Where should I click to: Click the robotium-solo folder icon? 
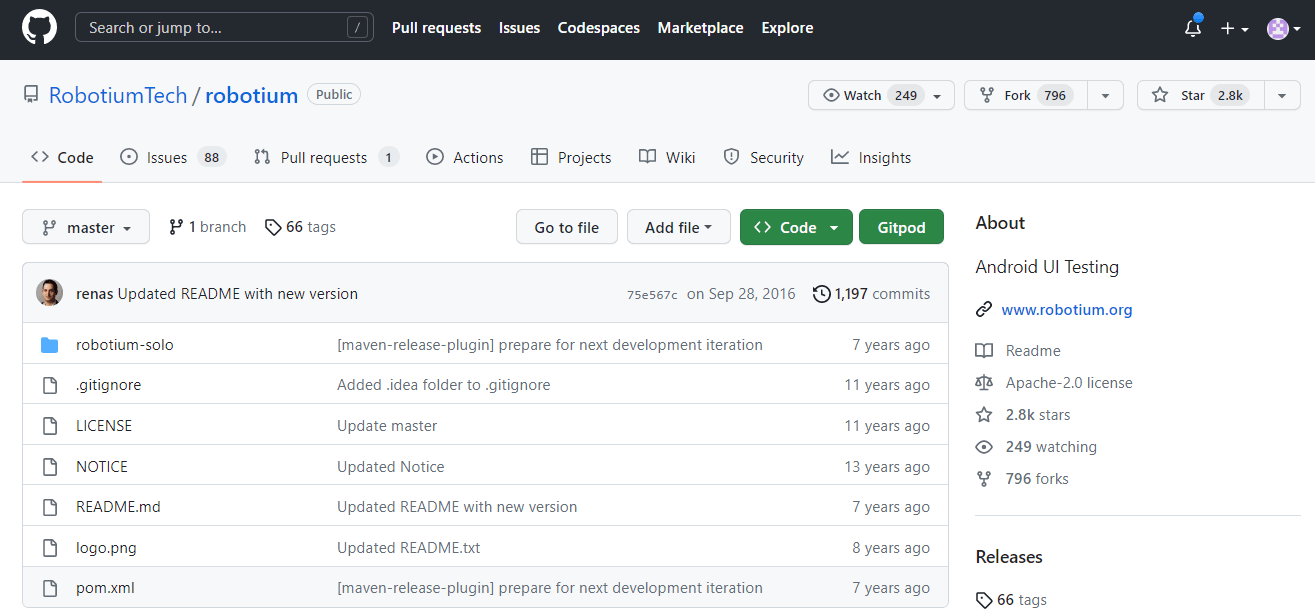click(50, 345)
